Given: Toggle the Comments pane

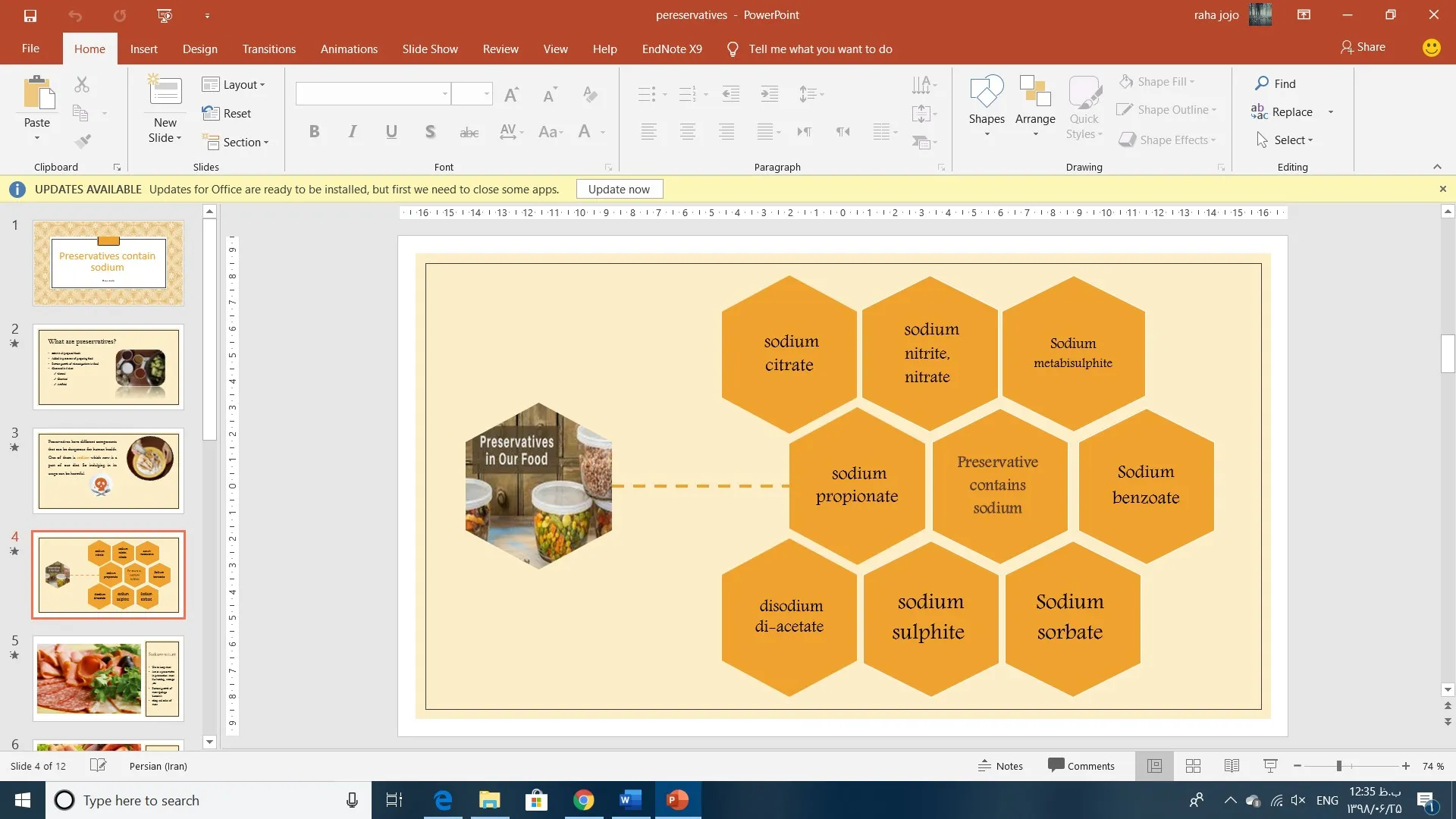Looking at the screenshot, I should coord(1081,766).
